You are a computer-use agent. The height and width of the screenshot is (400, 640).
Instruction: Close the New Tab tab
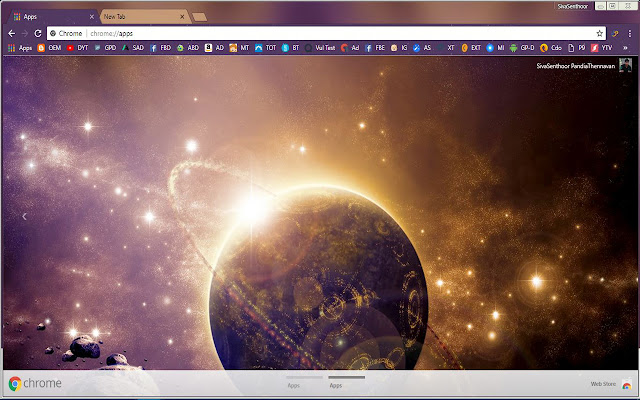pos(182,17)
